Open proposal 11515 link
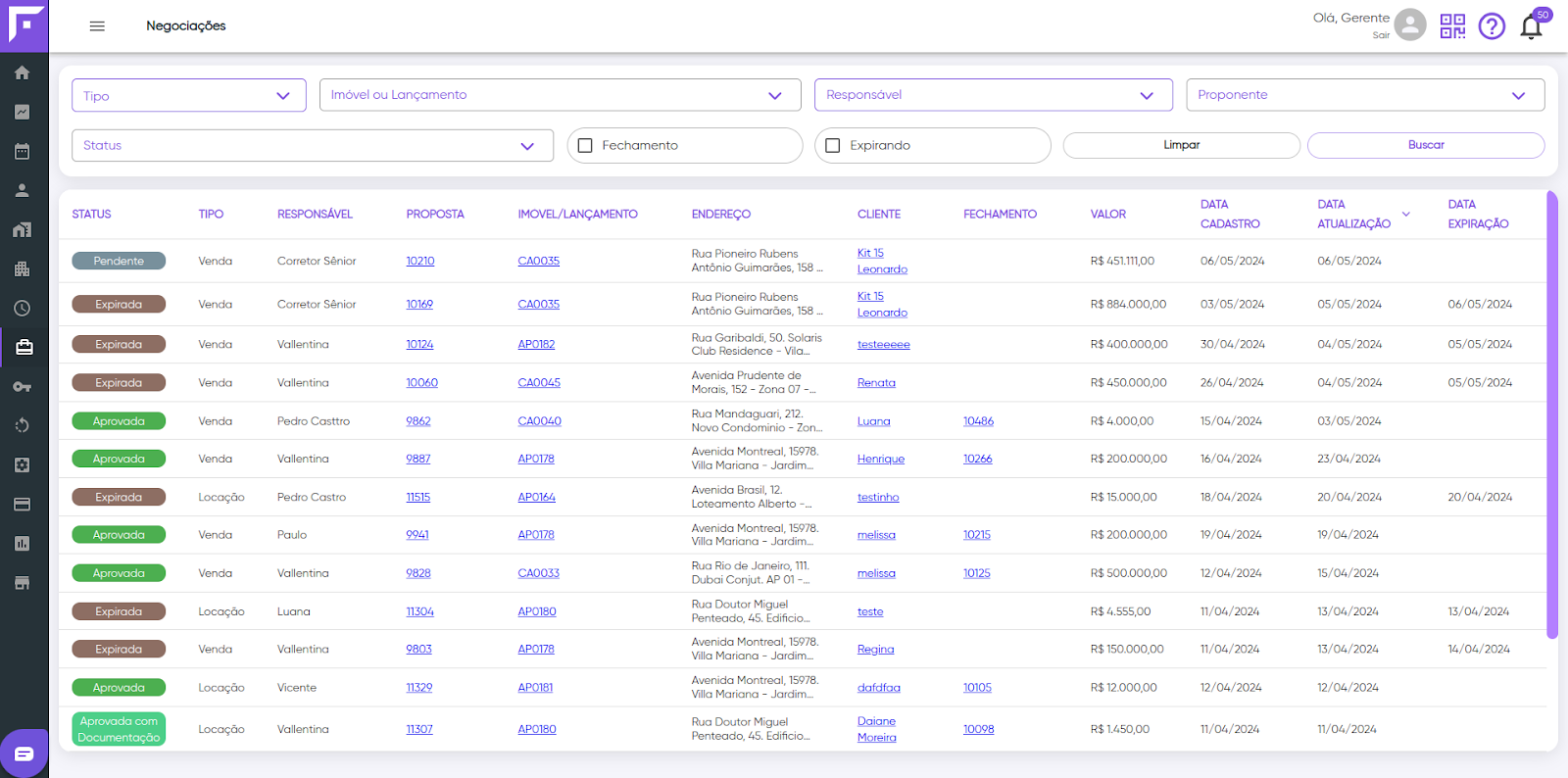Image resolution: width=1568 pixels, height=778 pixels. tap(418, 497)
